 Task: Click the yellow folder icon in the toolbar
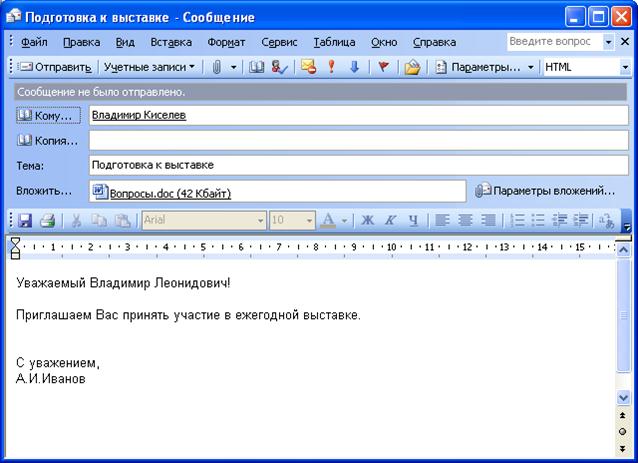412,67
